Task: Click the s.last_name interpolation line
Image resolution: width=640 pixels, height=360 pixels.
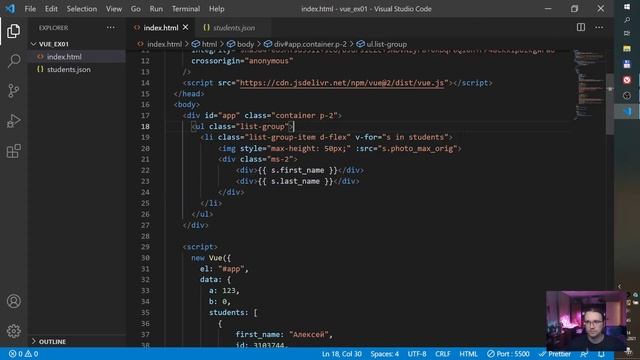Action: (x=297, y=181)
